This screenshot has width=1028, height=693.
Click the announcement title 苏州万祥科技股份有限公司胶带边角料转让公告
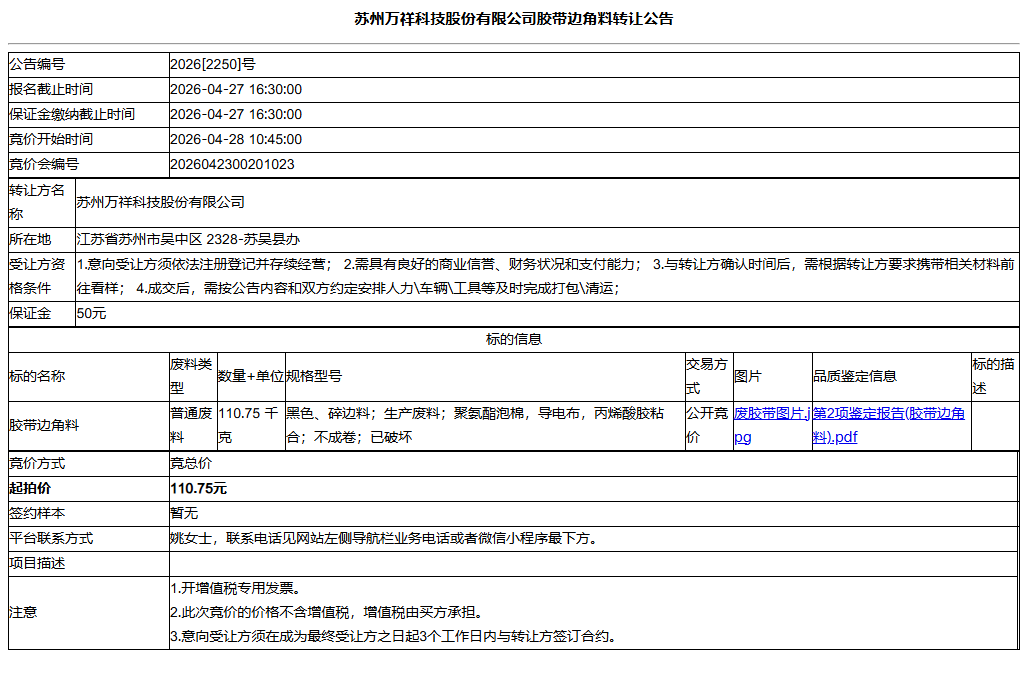click(x=514, y=19)
